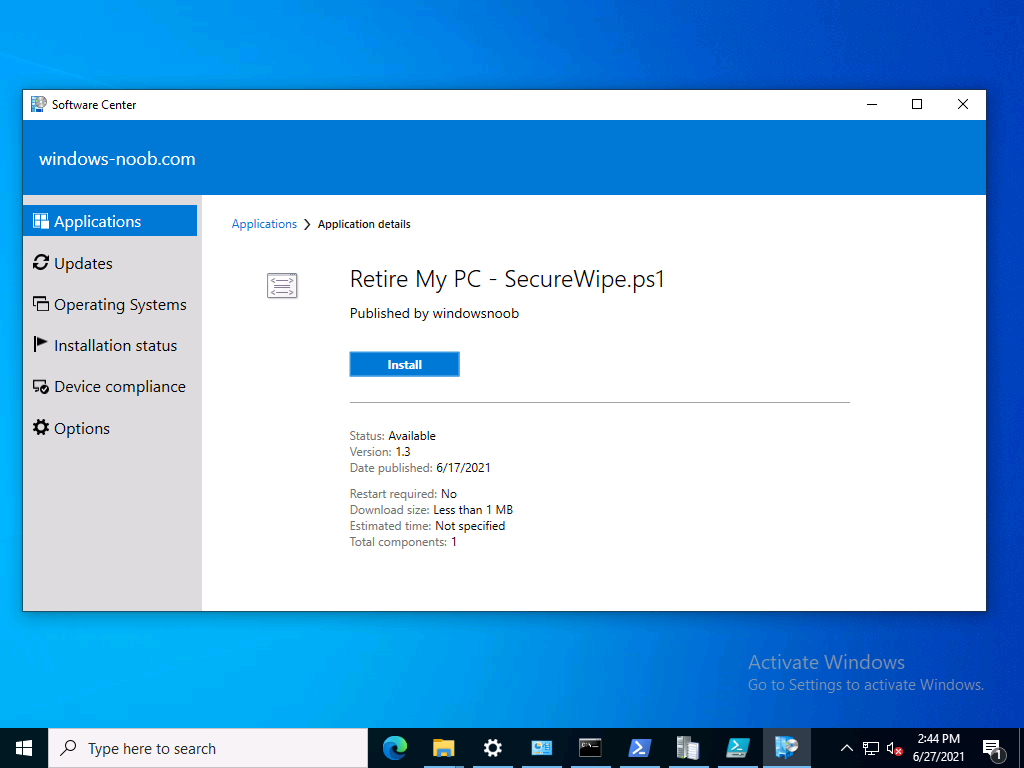Open Command Prompt from taskbar
The height and width of the screenshot is (768, 1024).
pyautogui.click(x=590, y=748)
